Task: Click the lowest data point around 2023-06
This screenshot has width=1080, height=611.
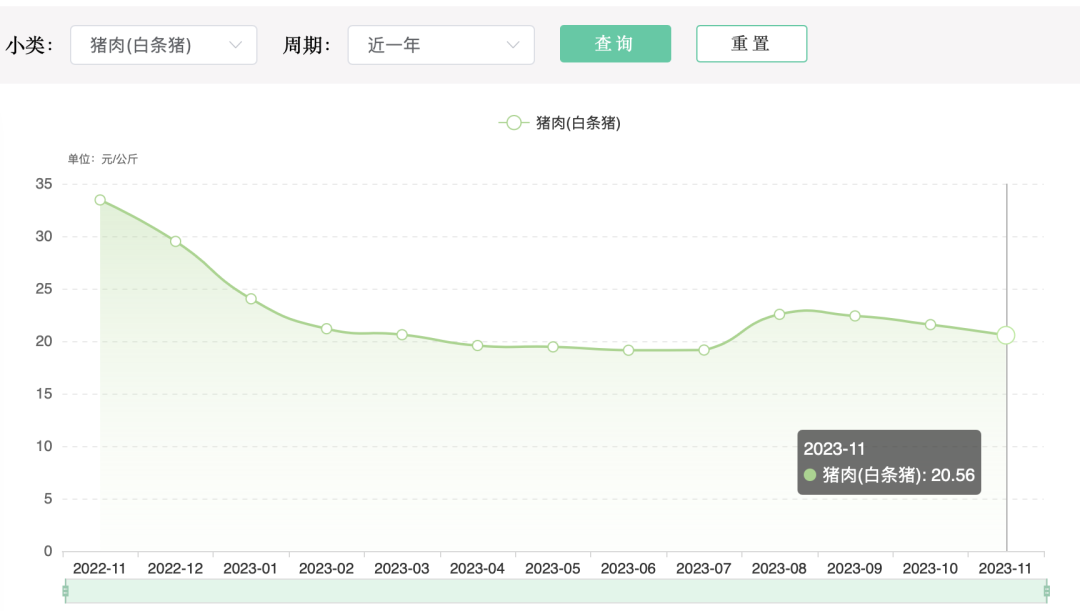Action: (627, 350)
